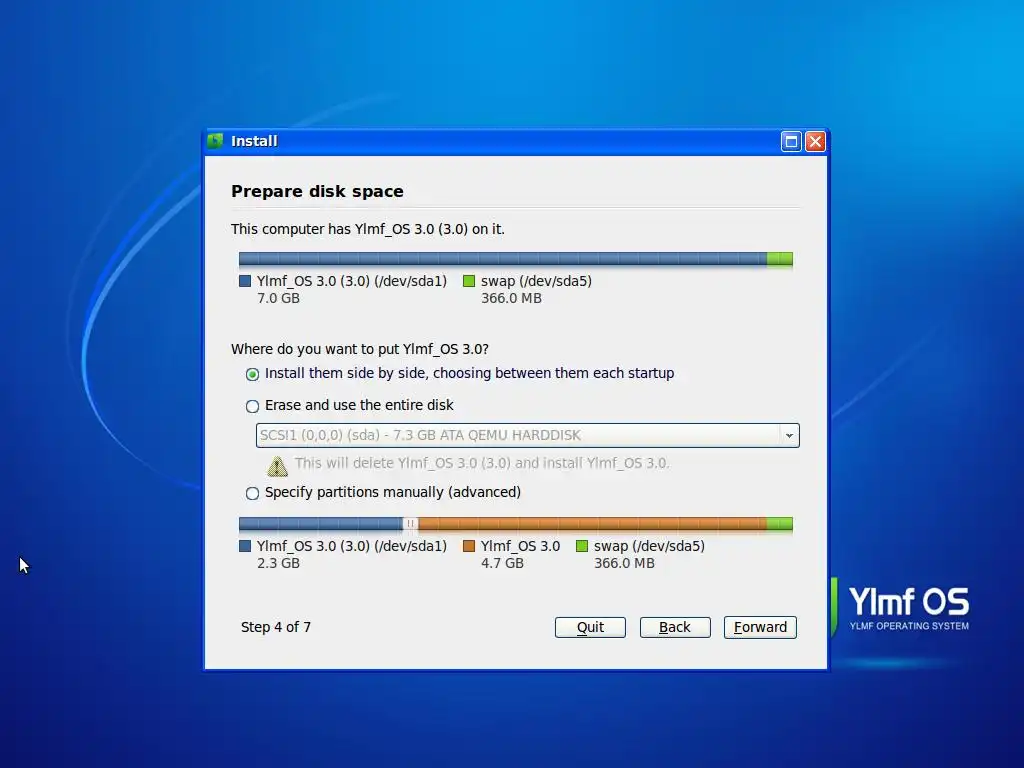
Task: Click 'Where do you want to put Ylmf_OS 3.0?'
Action: pyautogui.click(x=360, y=349)
